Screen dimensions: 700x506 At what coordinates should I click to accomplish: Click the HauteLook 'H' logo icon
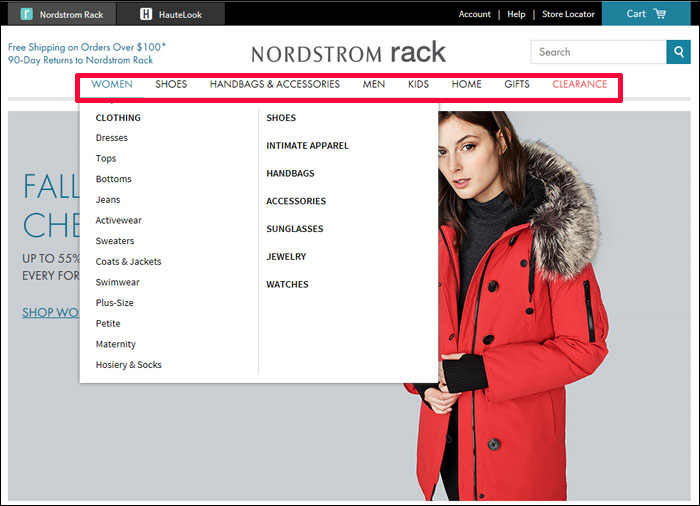click(x=146, y=14)
